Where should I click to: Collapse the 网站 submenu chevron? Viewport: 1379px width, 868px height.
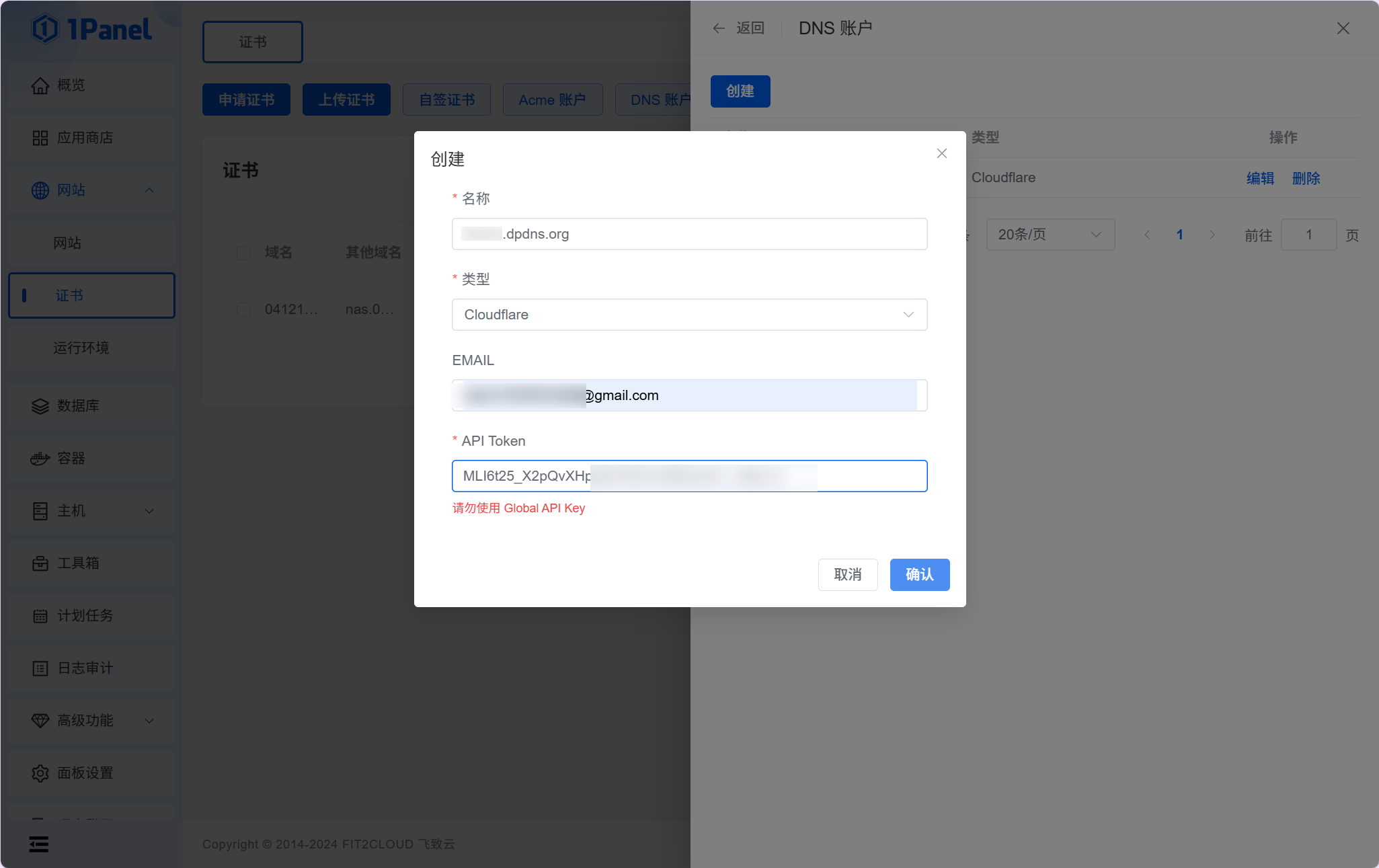(x=149, y=190)
